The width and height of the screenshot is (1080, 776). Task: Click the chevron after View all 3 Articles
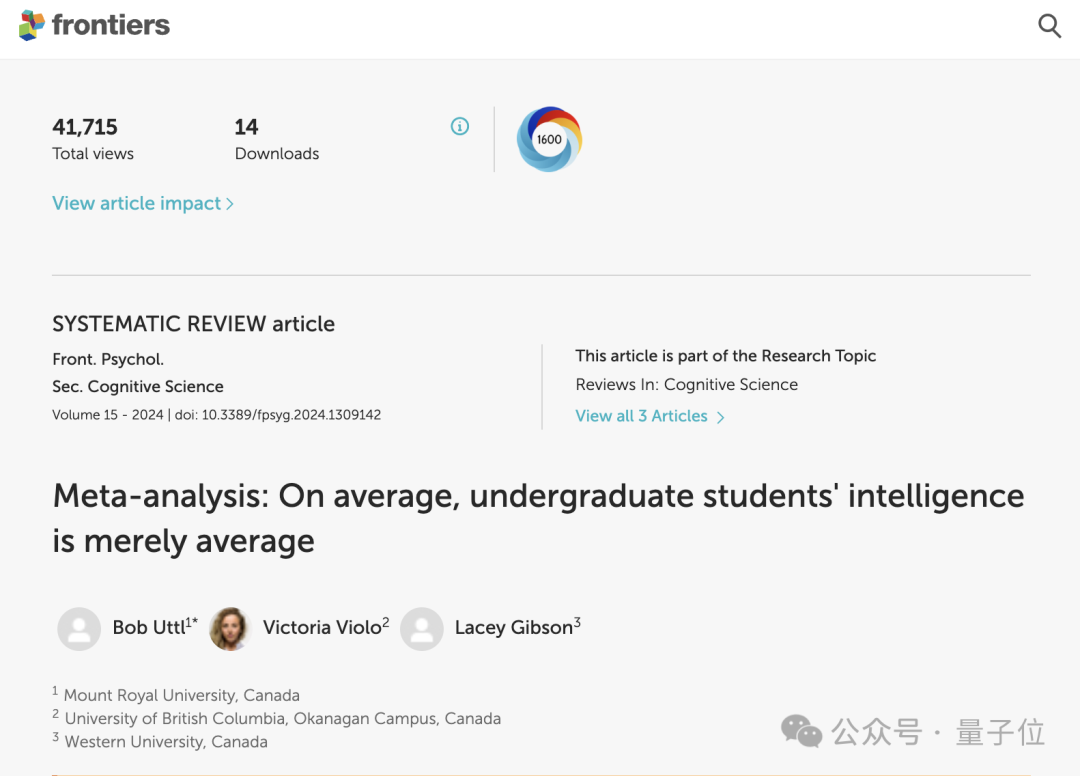[x=721, y=417]
